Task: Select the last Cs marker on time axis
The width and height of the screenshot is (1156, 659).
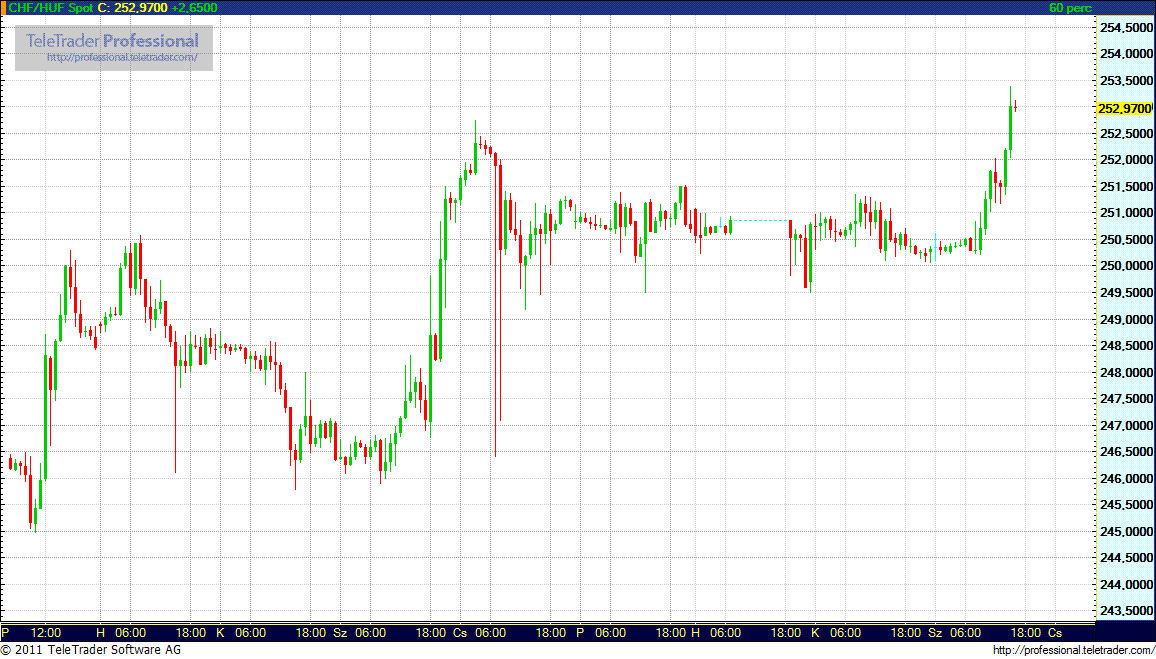Action: pos(1054,633)
